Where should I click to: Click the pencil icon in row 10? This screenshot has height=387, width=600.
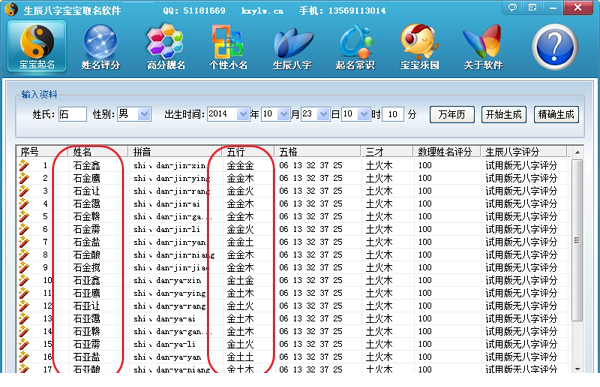point(24,280)
